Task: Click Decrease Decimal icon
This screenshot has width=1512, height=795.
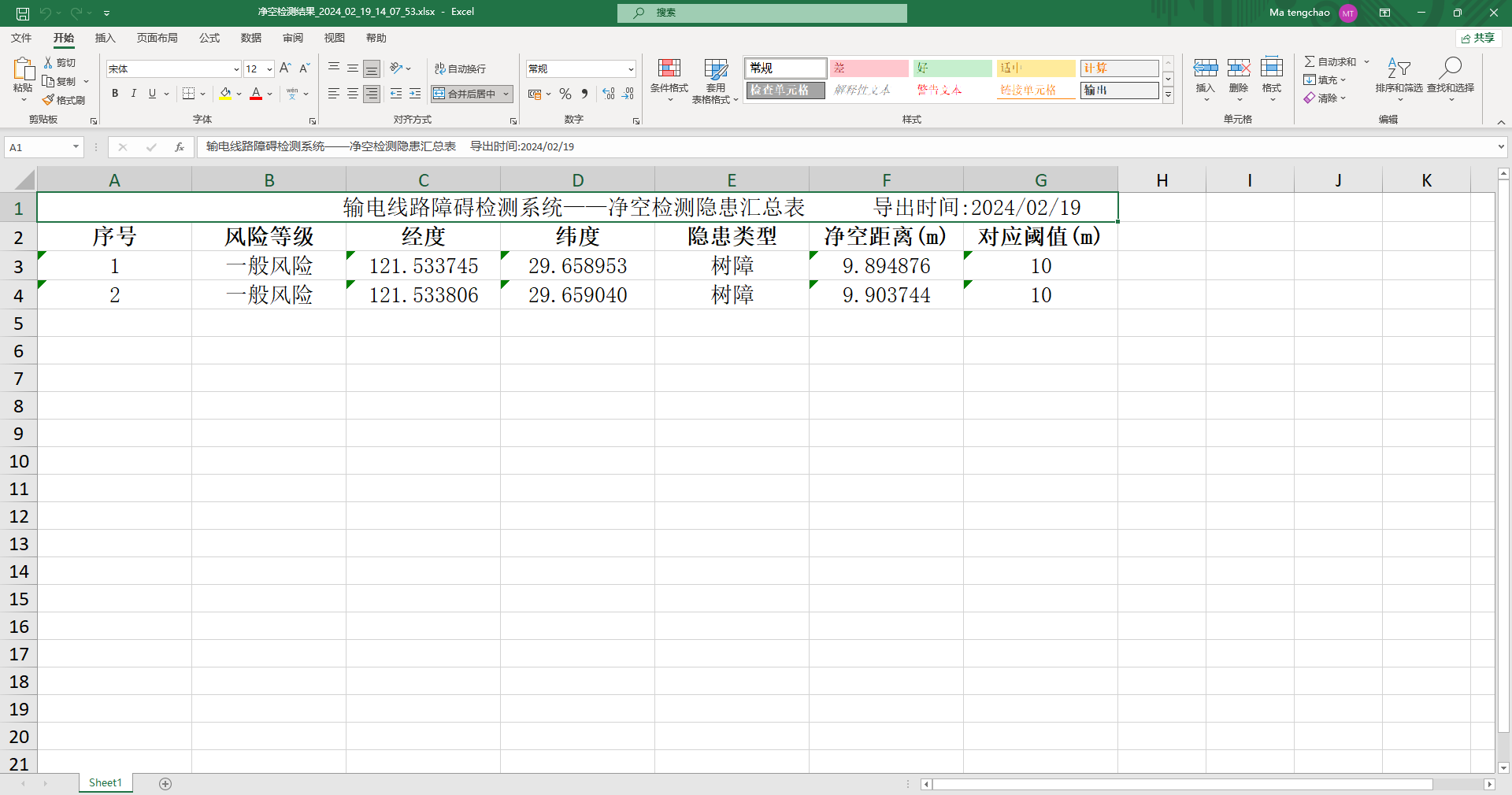Action: (628, 94)
